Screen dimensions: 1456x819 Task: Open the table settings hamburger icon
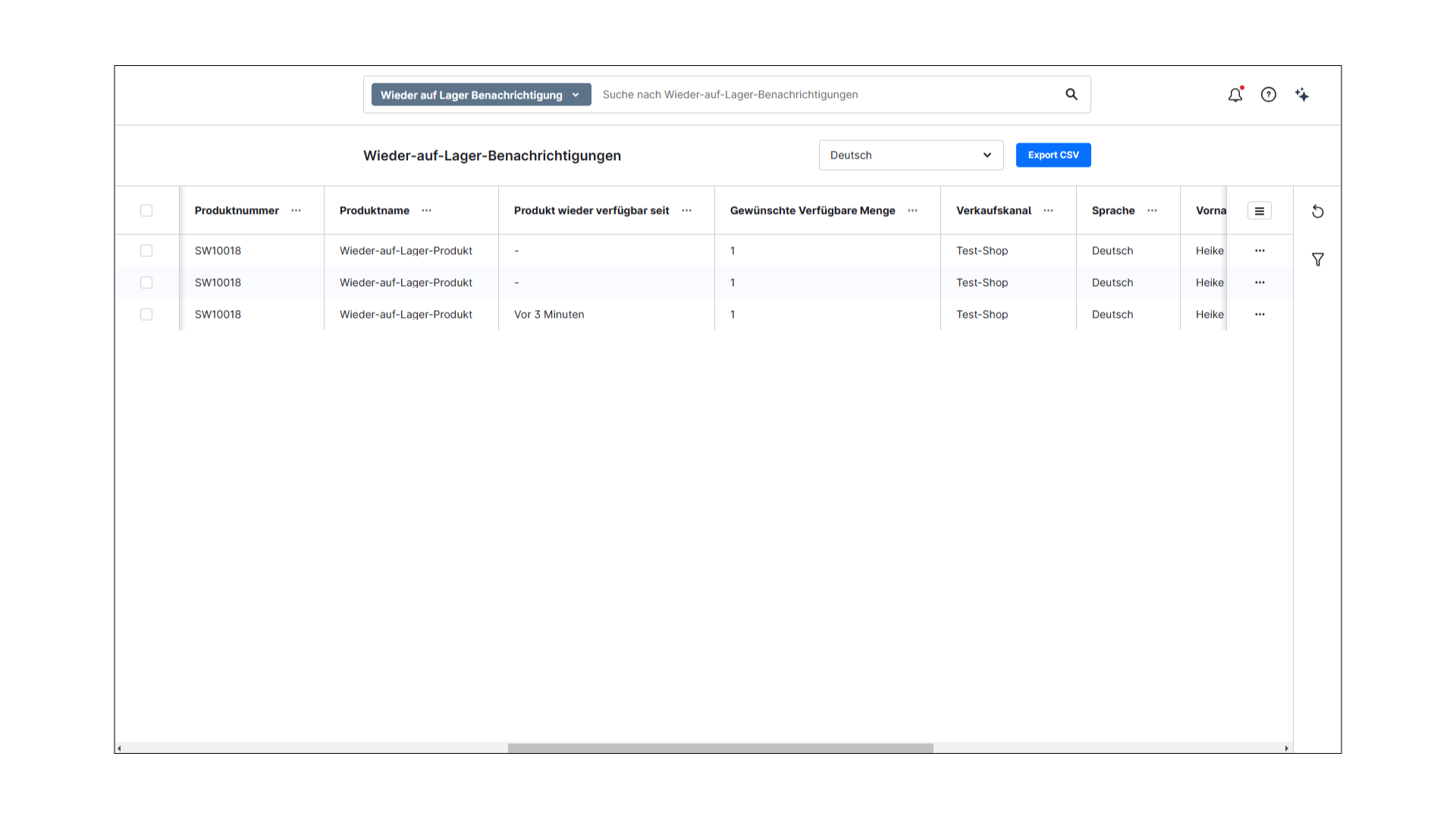(x=1260, y=211)
